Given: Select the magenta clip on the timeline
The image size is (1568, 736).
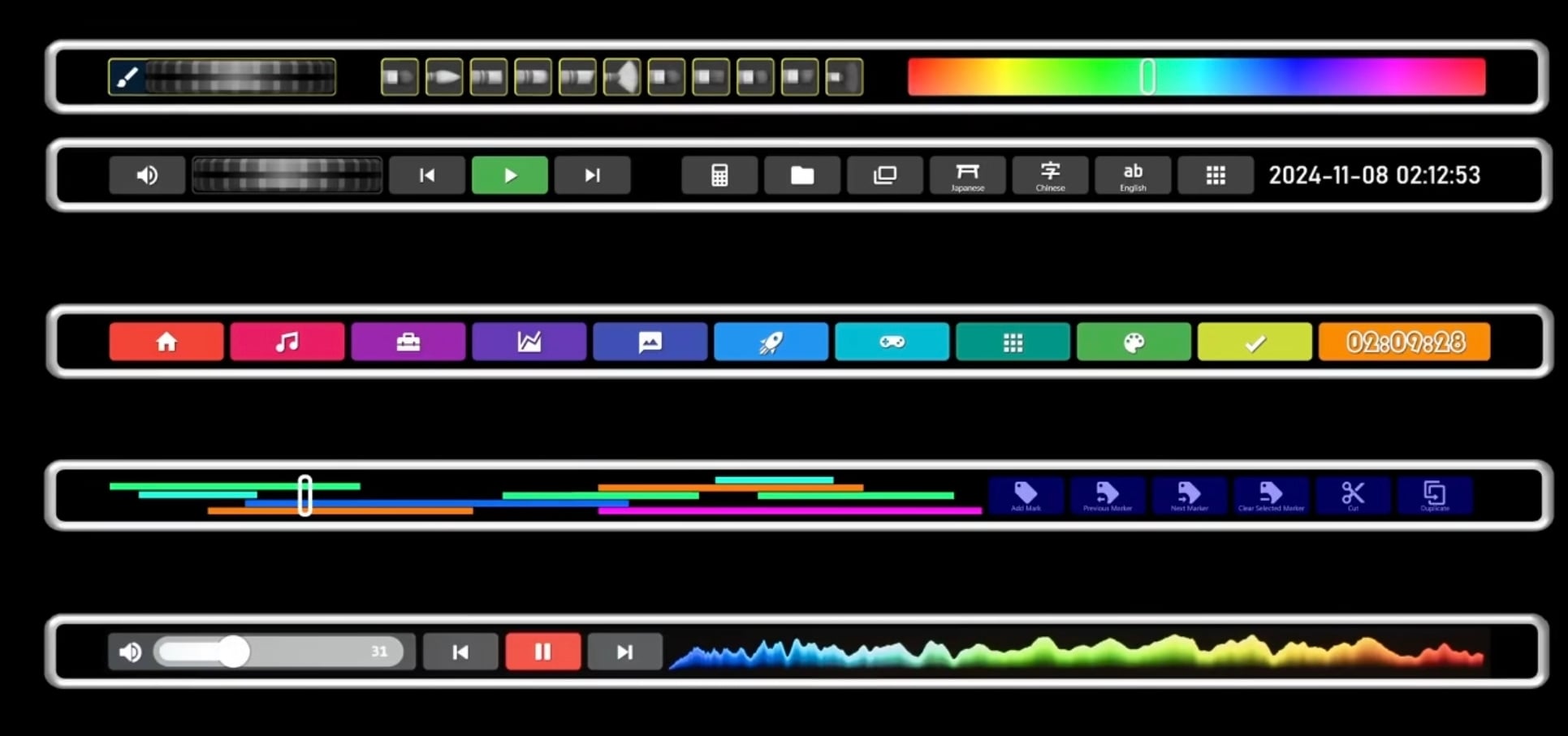Looking at the screenshot, I should 790,510.
